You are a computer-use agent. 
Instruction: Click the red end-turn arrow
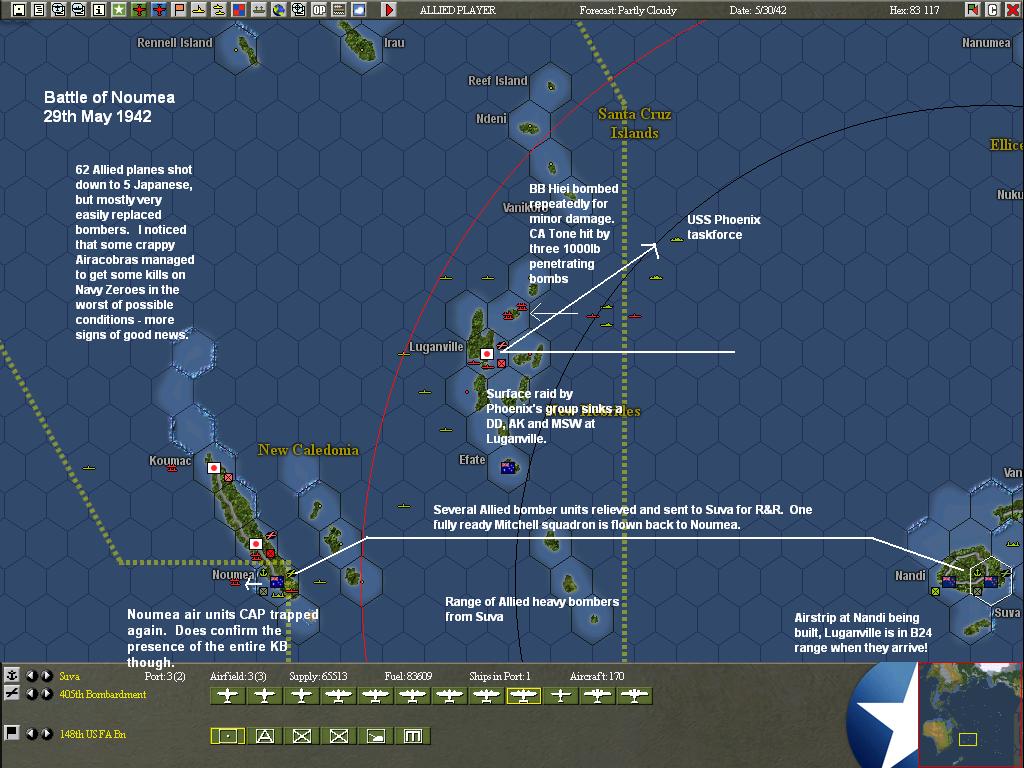(389, 10)
